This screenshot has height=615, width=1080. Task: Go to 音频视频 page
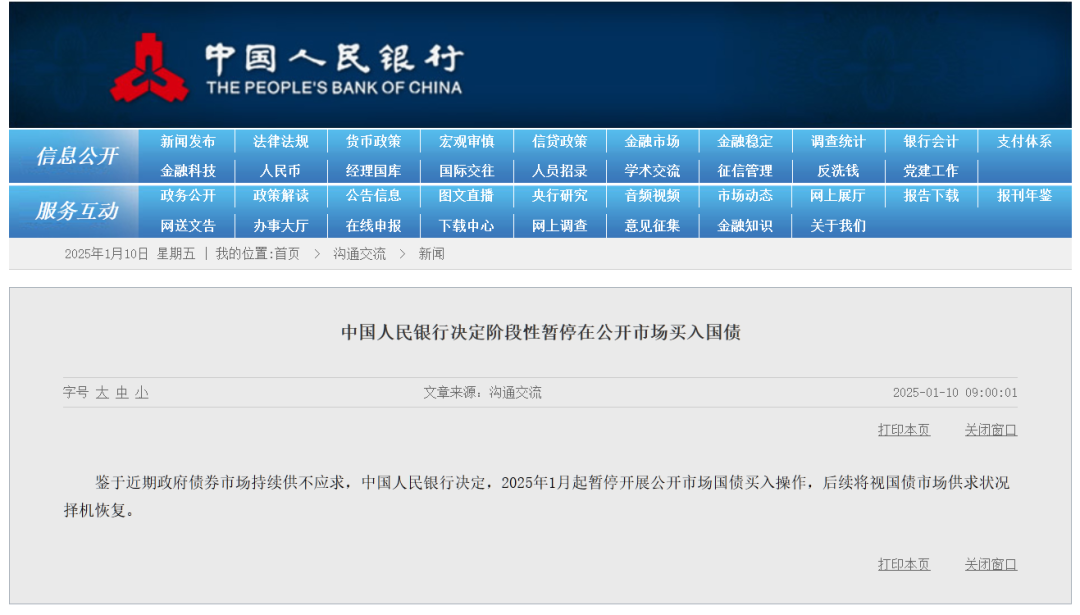tap(652, 196)
